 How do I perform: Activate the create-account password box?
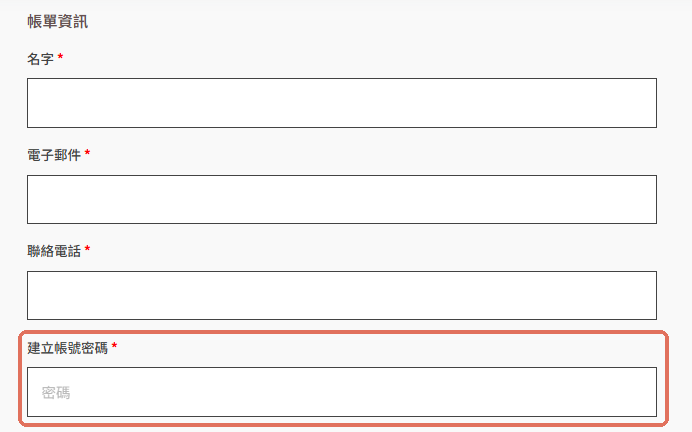pyautogui.click(x=342, y=392)
